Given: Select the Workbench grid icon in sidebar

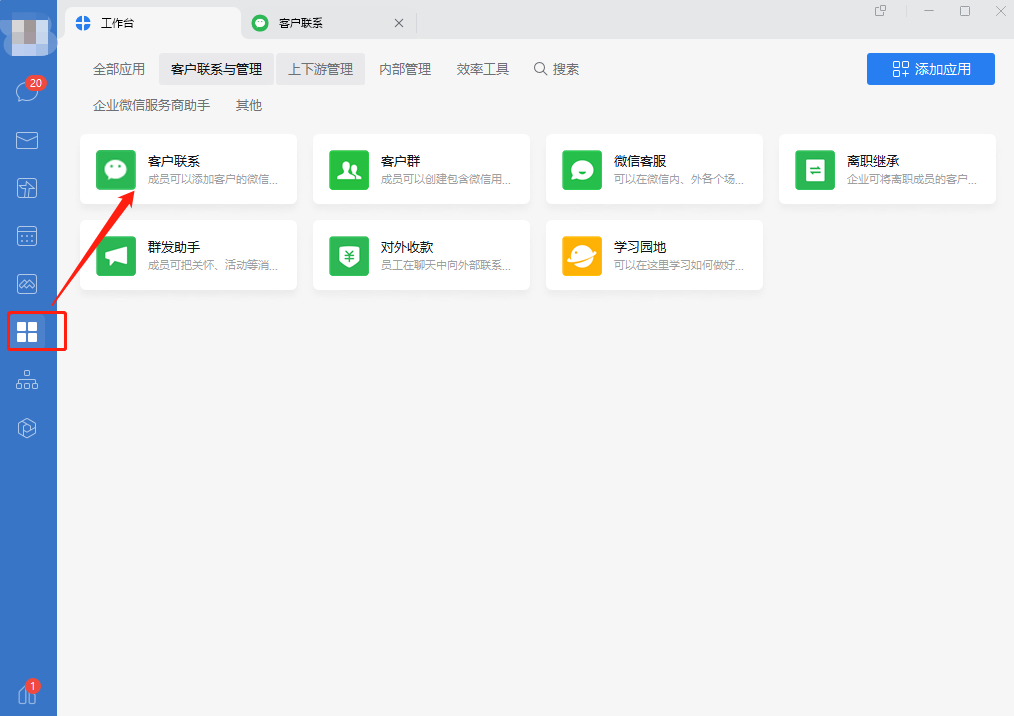Looking at the screenshot, I should pos(27,332).
